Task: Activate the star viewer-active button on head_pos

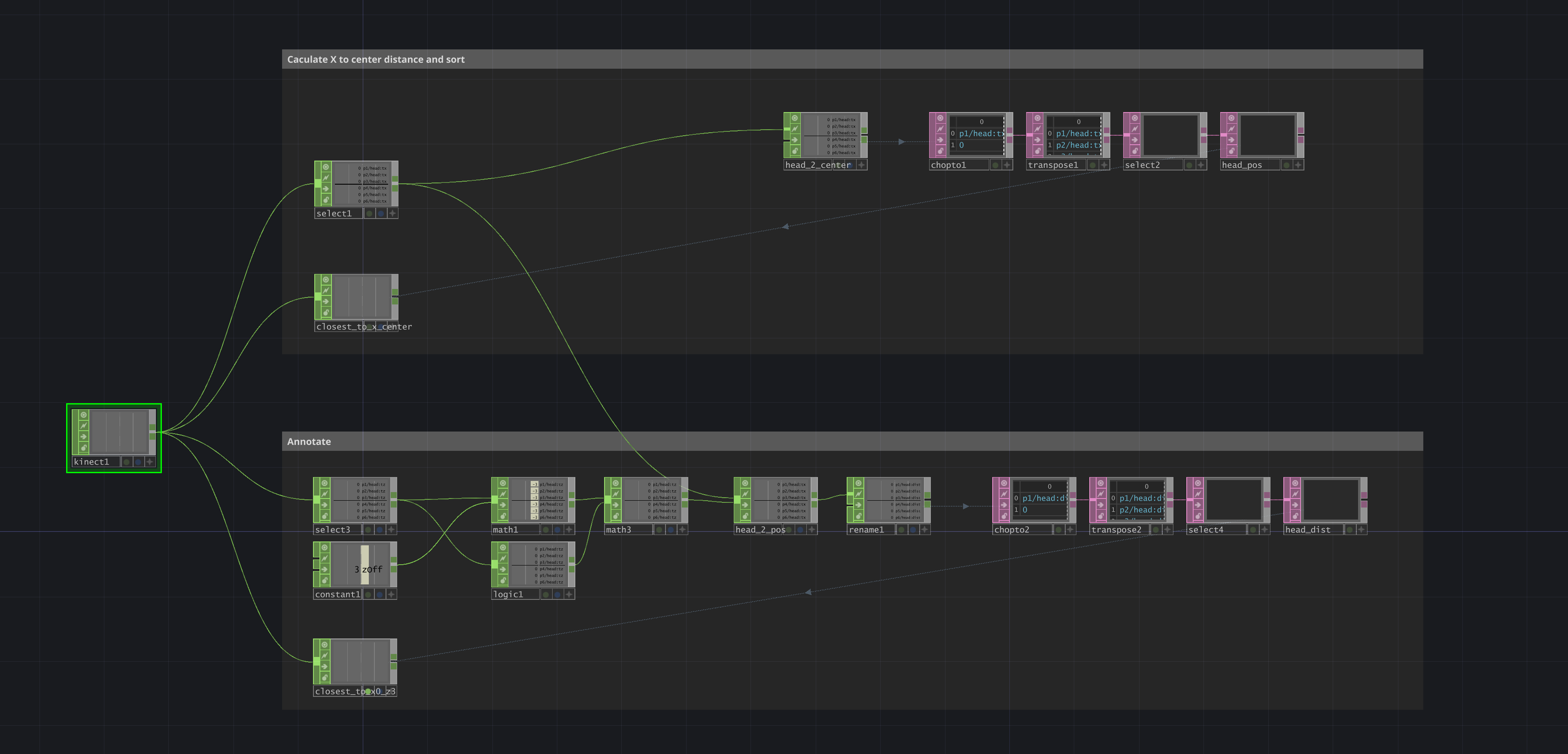Action: pos(1298,165)
